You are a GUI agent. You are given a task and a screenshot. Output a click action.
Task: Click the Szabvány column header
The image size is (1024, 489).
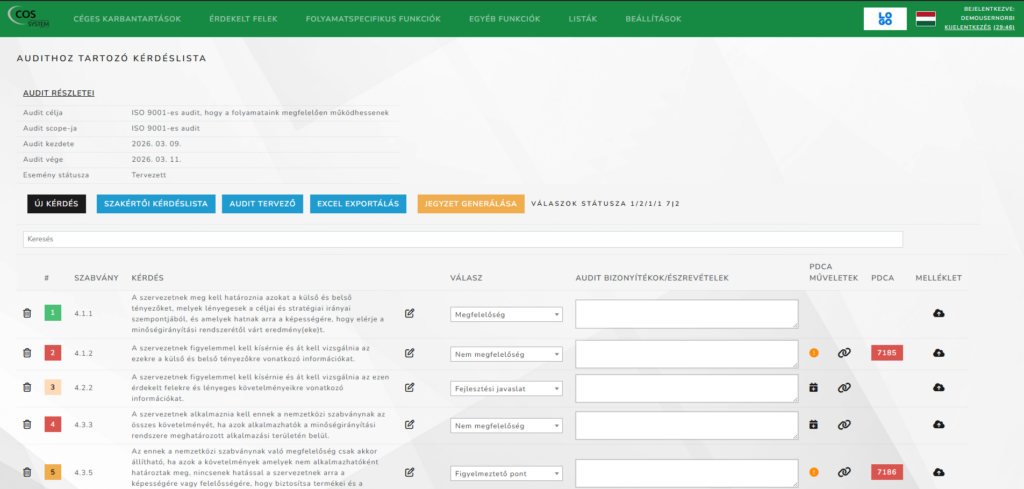tap(97, 278)
